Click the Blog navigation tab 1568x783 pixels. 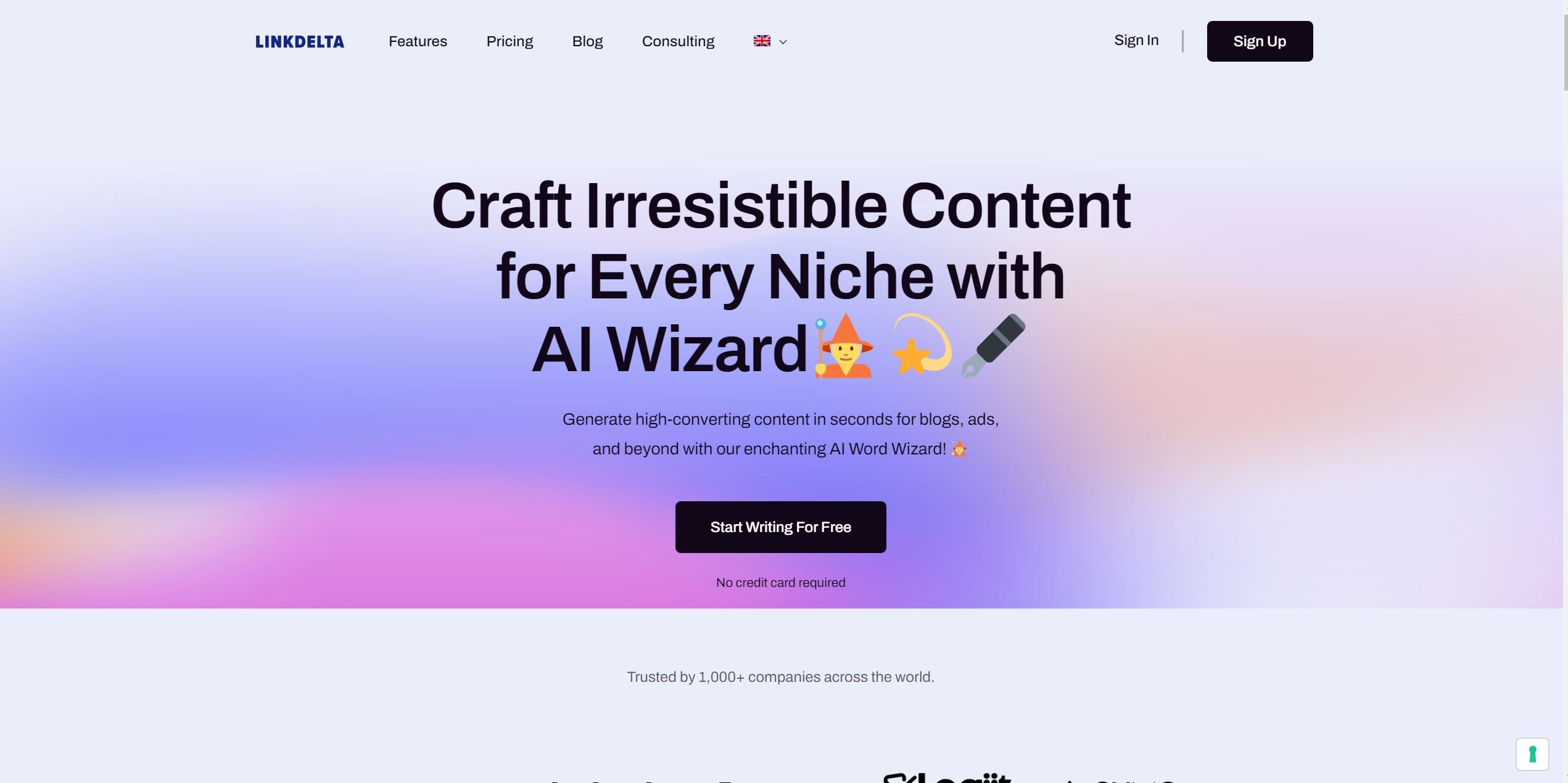pos(587,41)
